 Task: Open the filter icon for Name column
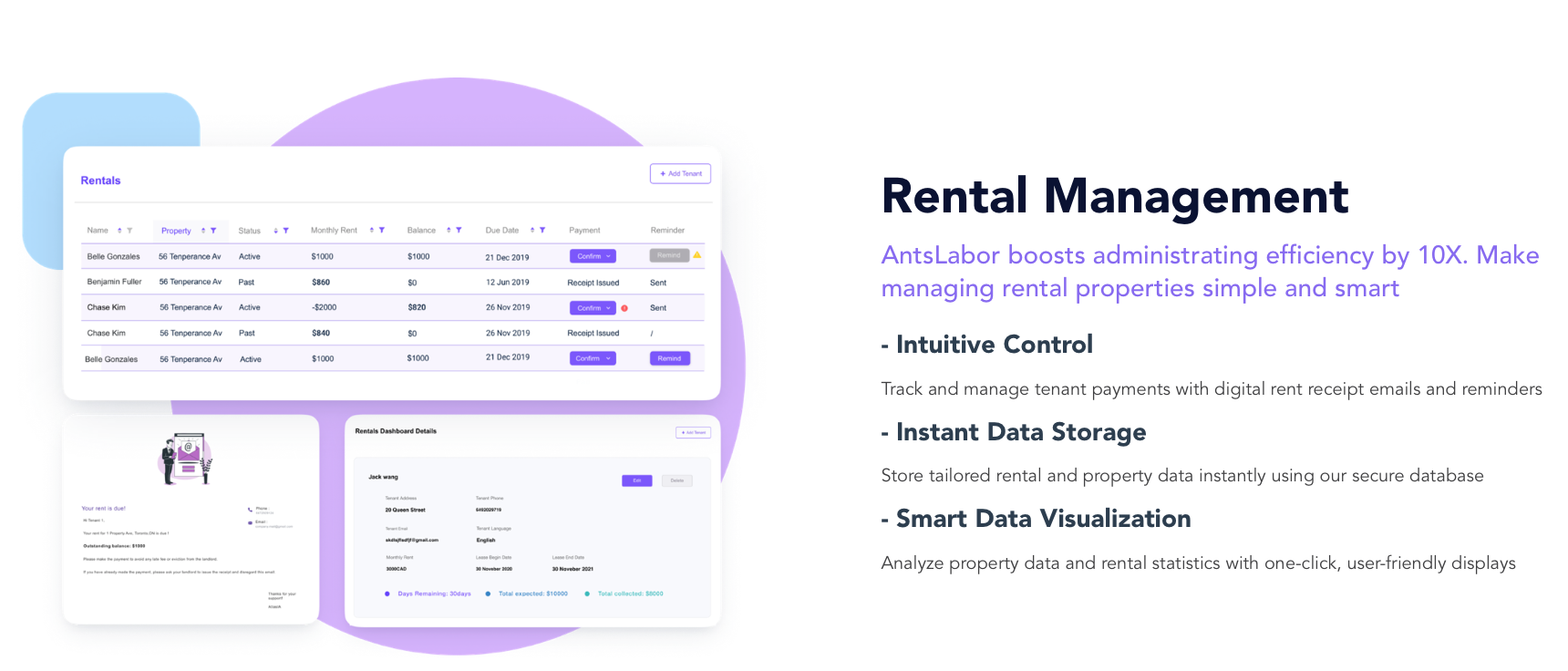coord(129,231)
